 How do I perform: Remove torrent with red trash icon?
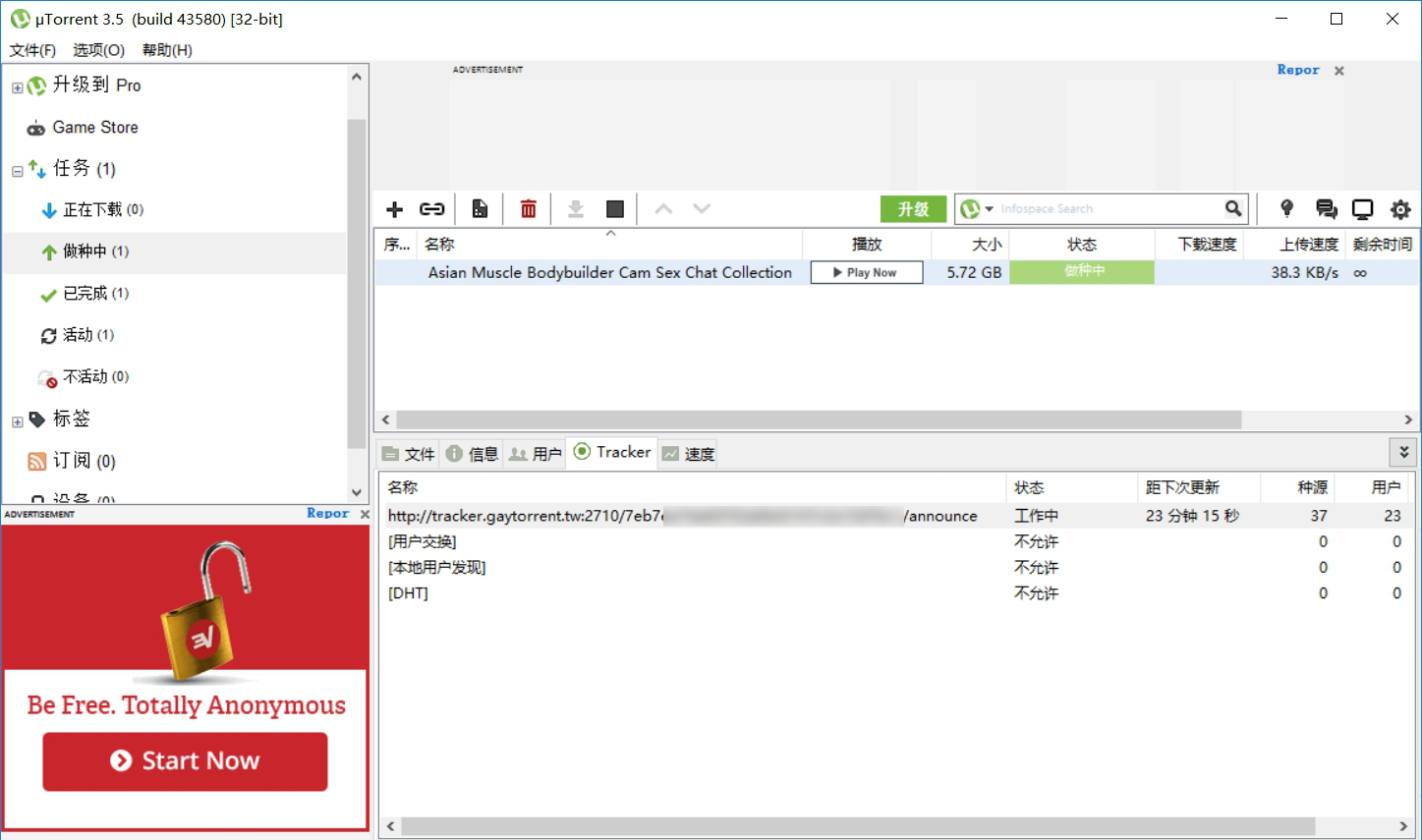(529, 209)
